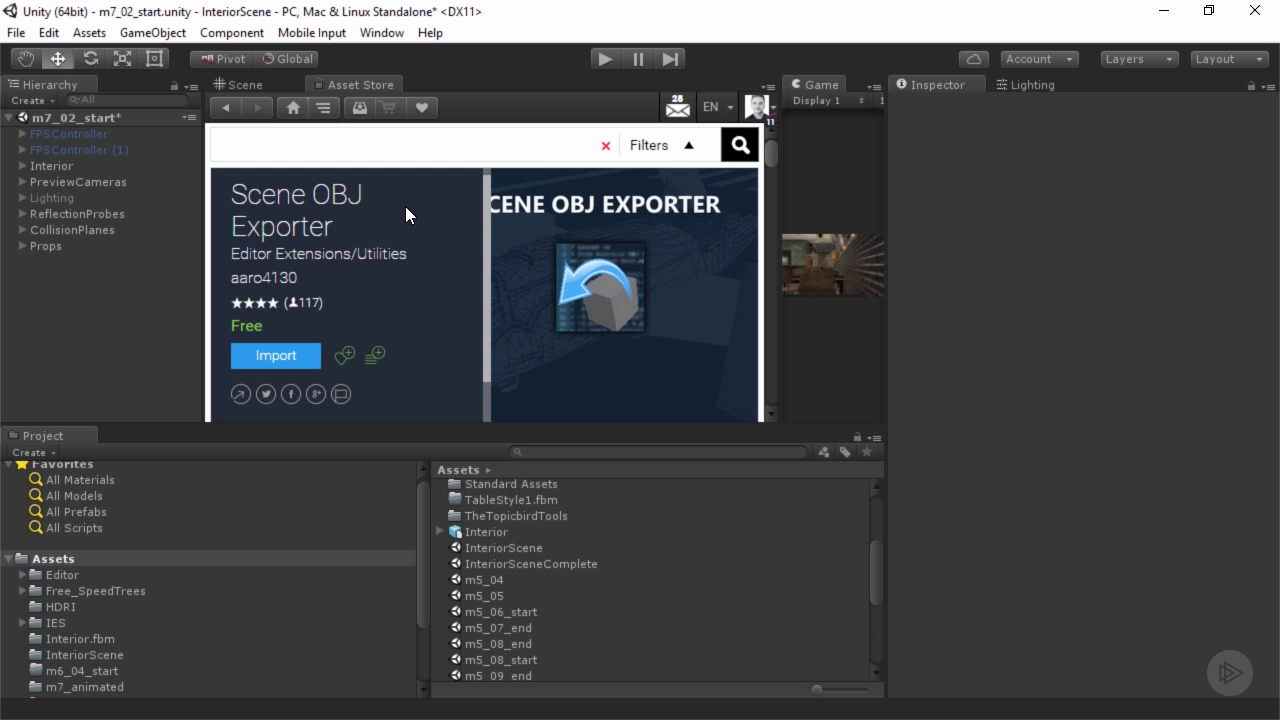Viewport: 1280px width, 720px height.
Task: Open the GameObject menu
Action: 153,33
